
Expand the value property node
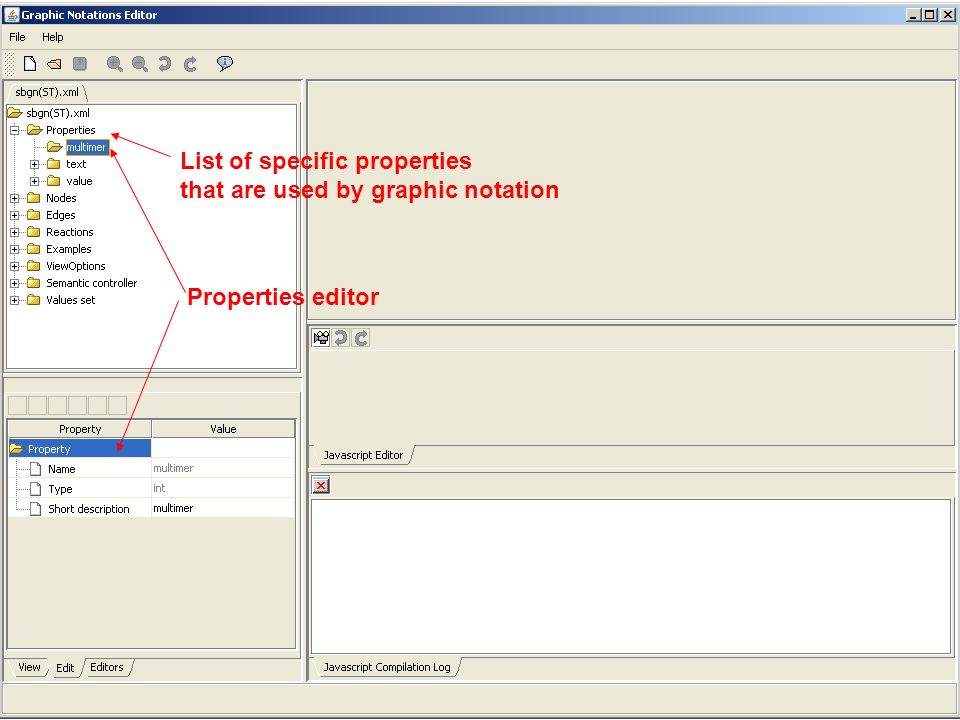pyautogui.click(x=34, y=181)
